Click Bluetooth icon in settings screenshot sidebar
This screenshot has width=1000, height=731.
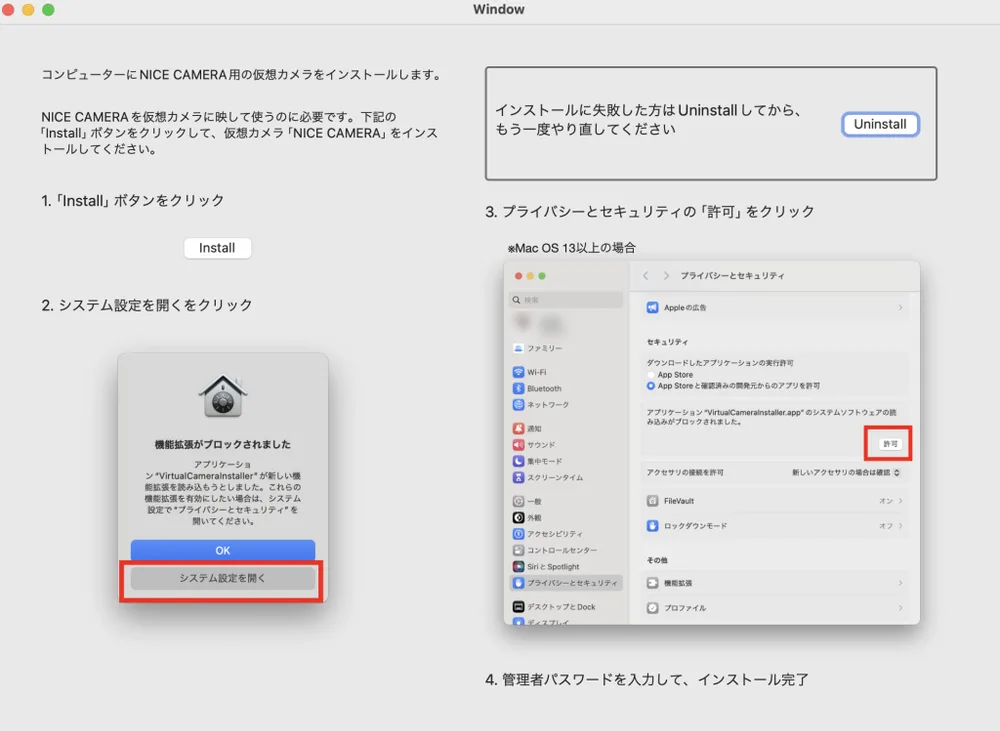(x=518, y=388)
